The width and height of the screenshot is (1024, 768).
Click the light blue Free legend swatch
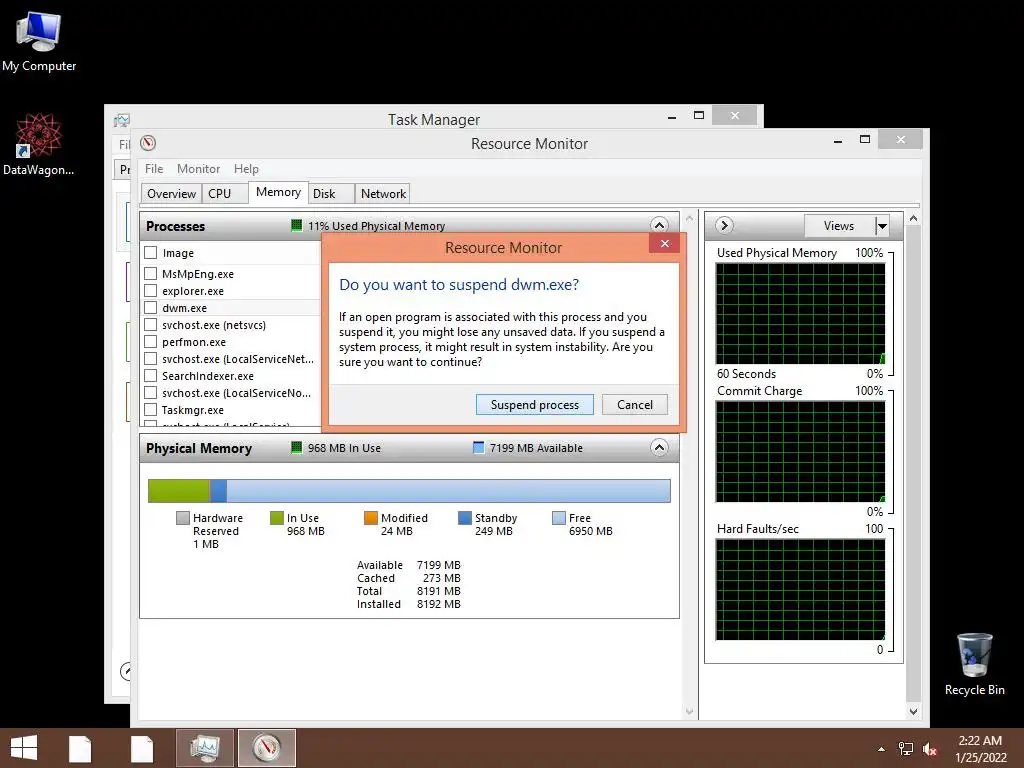559,518
